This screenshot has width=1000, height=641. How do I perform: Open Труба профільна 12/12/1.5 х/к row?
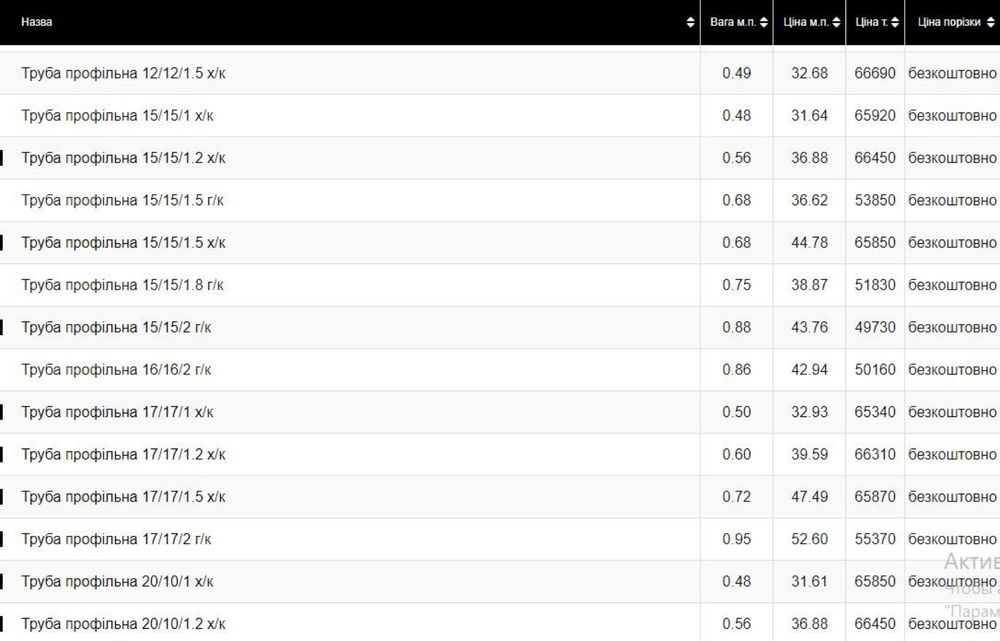click(x=130, y=73)
